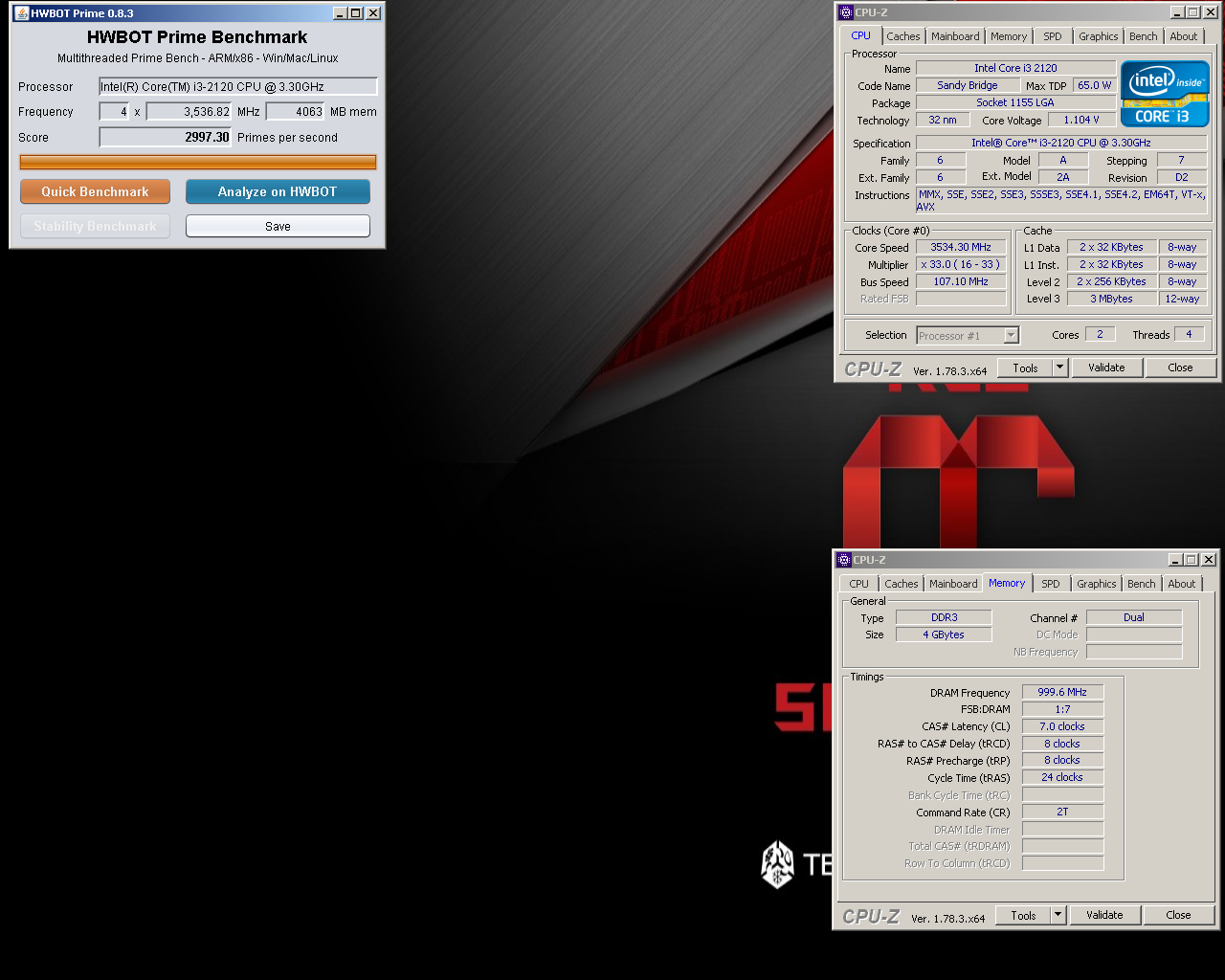Click the lower CPU-Z window title icon
This screenshot has height=980, width=1225.
click(x=843, y=560)
